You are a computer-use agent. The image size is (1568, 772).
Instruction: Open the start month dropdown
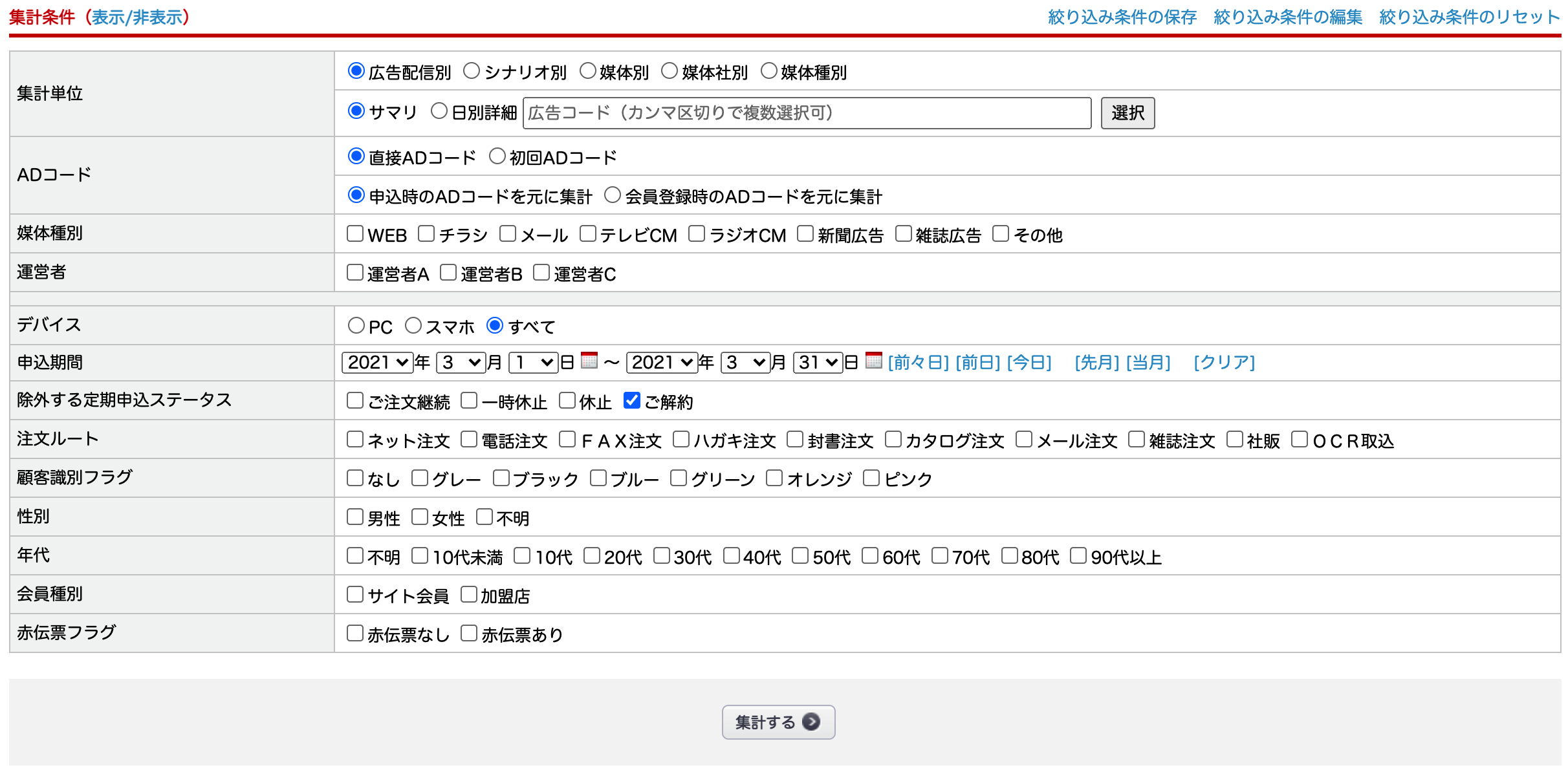pos(461,362)
